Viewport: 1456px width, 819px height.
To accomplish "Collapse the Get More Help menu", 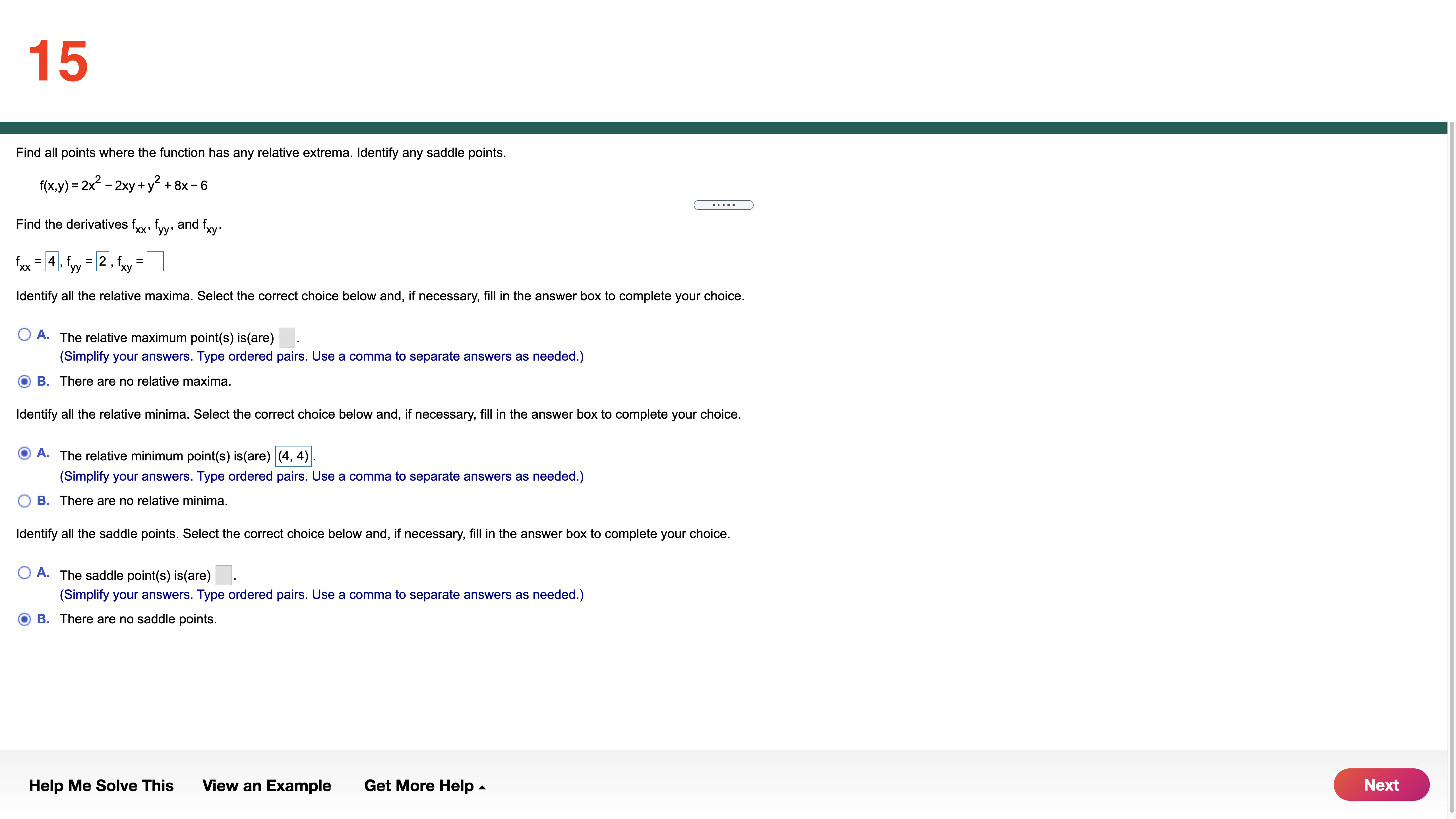I will coord(425,786).
